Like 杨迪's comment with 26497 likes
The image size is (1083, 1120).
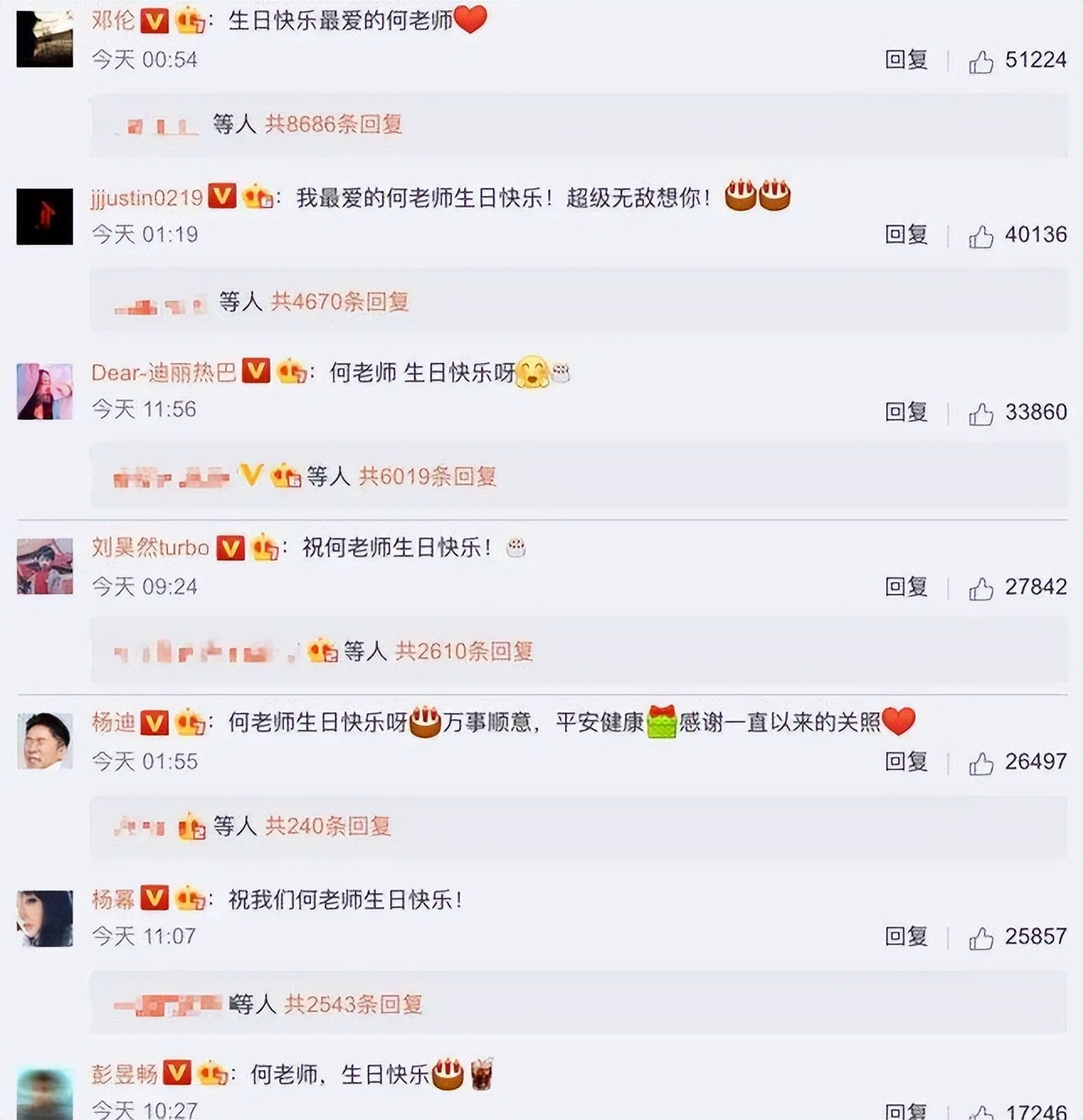pos(980,763)
